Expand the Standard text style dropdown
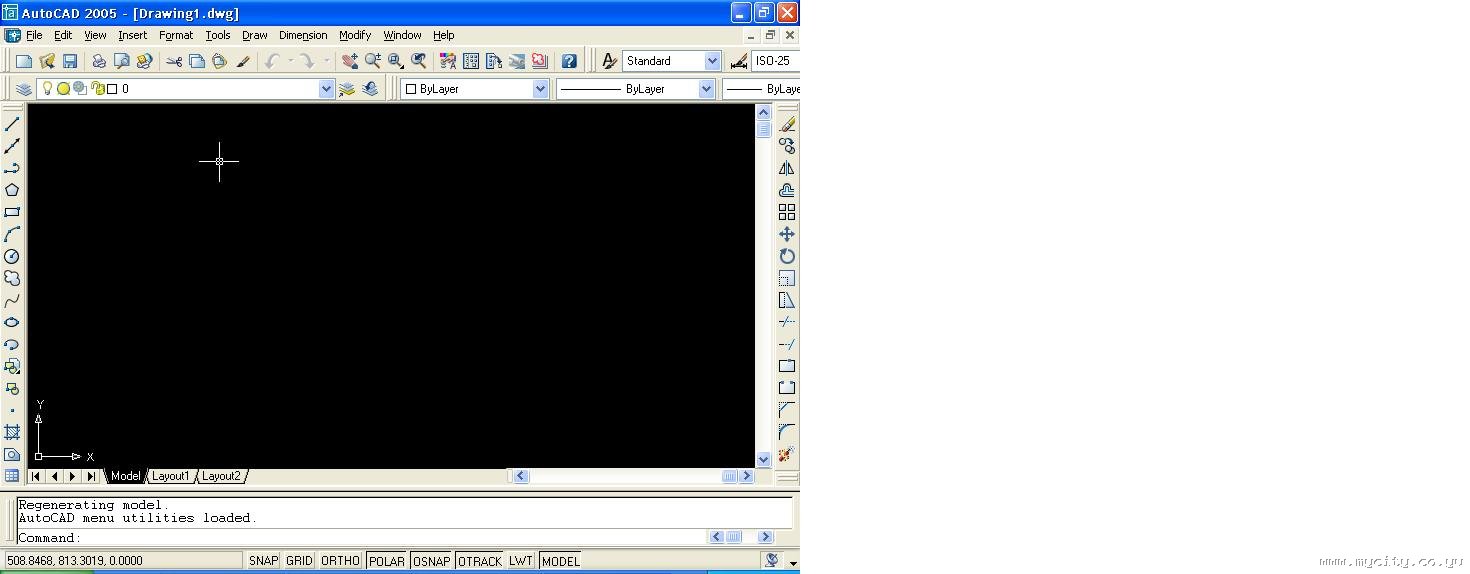1470x574 pixels. pos(712,61)
